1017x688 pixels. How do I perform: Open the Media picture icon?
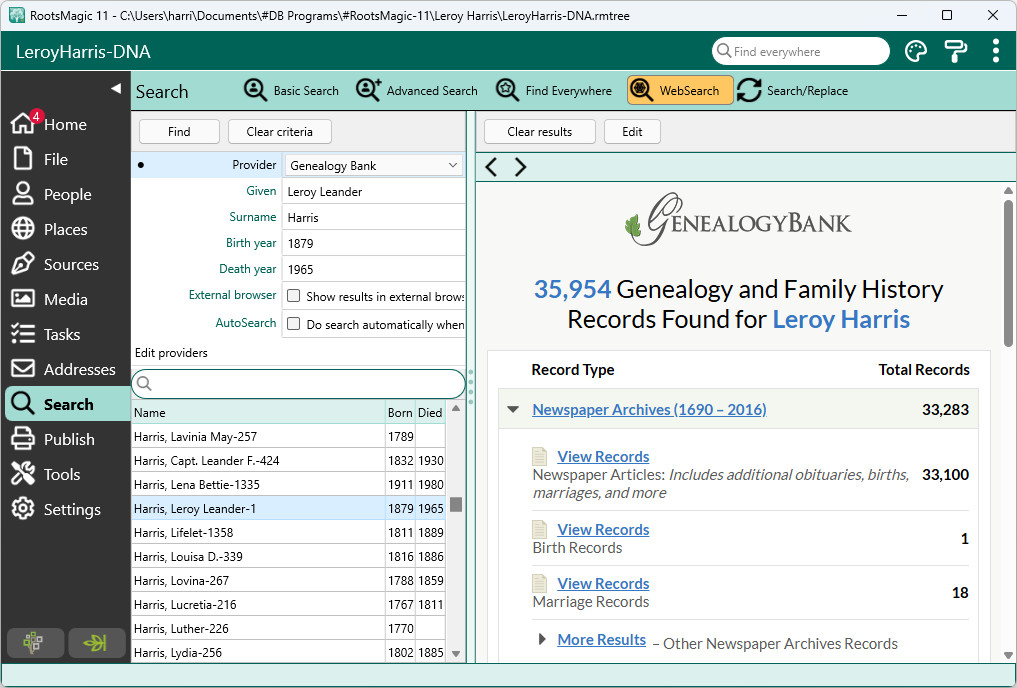click(x=23, y=299)
